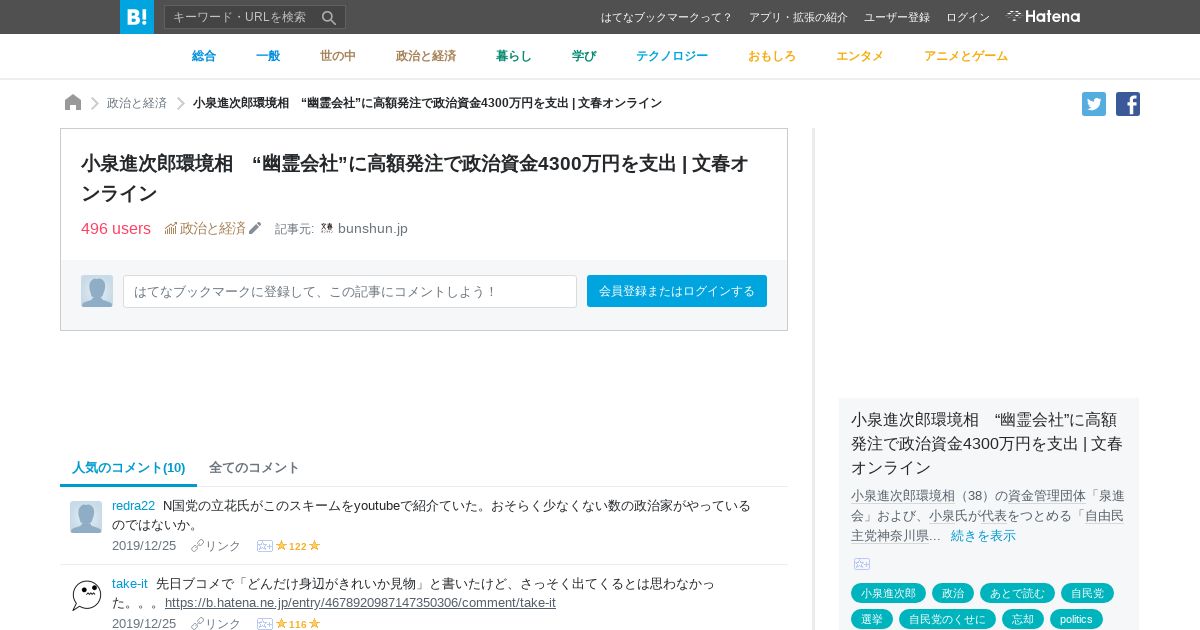Image resolution: width=1200 pixels, height=630 pixels.
Task: Click the image icon on redra22's comment
Action: 265,546
